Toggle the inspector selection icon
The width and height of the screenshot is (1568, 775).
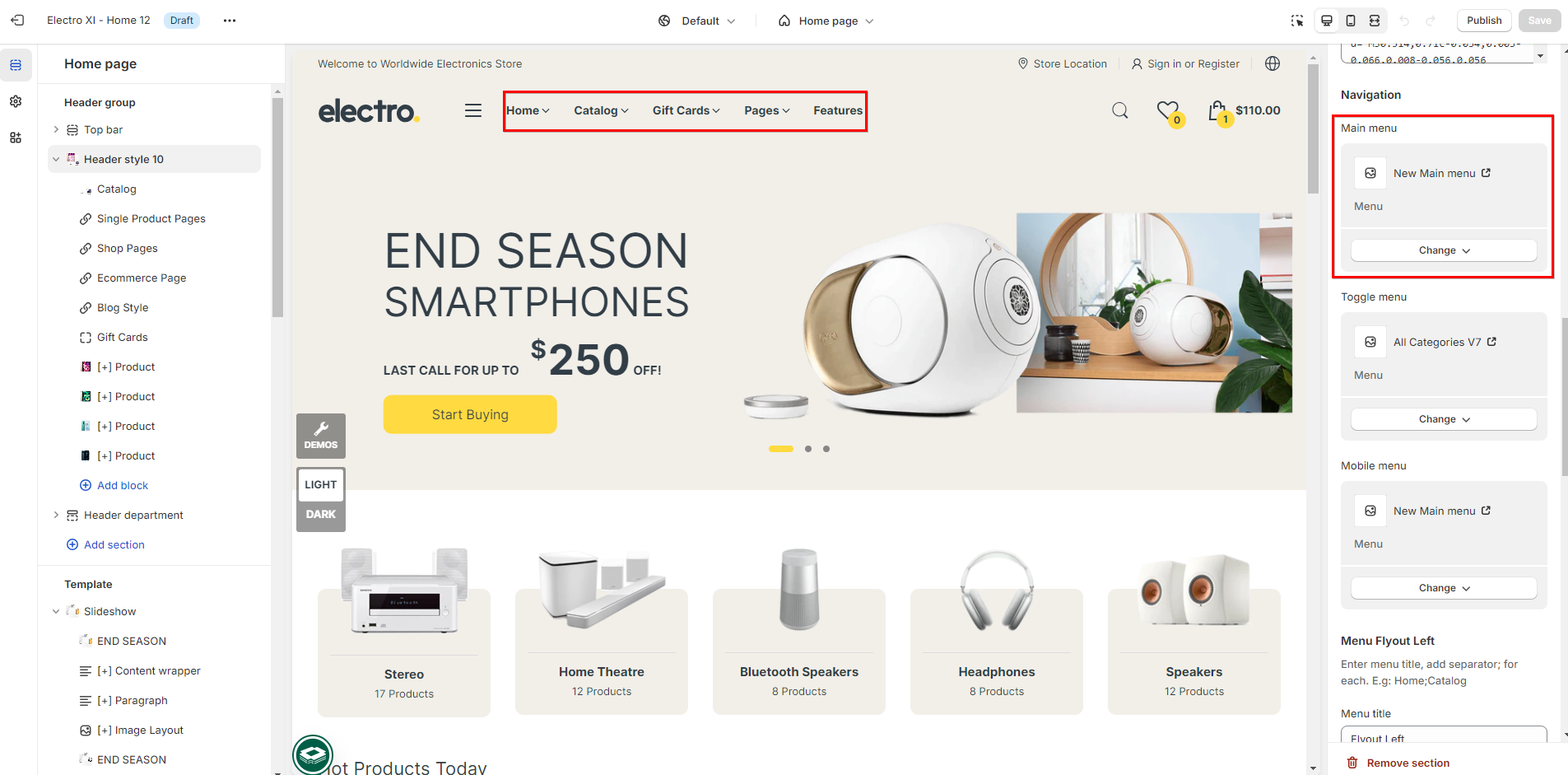tap(1297, 21)
